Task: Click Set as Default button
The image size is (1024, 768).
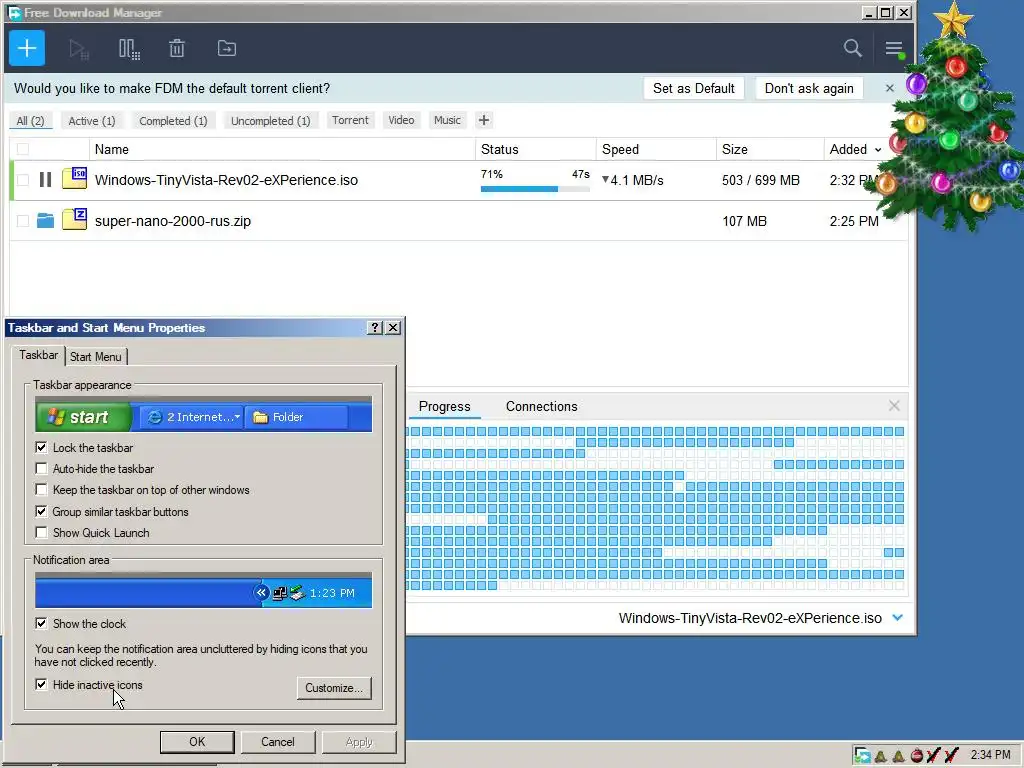Action: point(694,88)
